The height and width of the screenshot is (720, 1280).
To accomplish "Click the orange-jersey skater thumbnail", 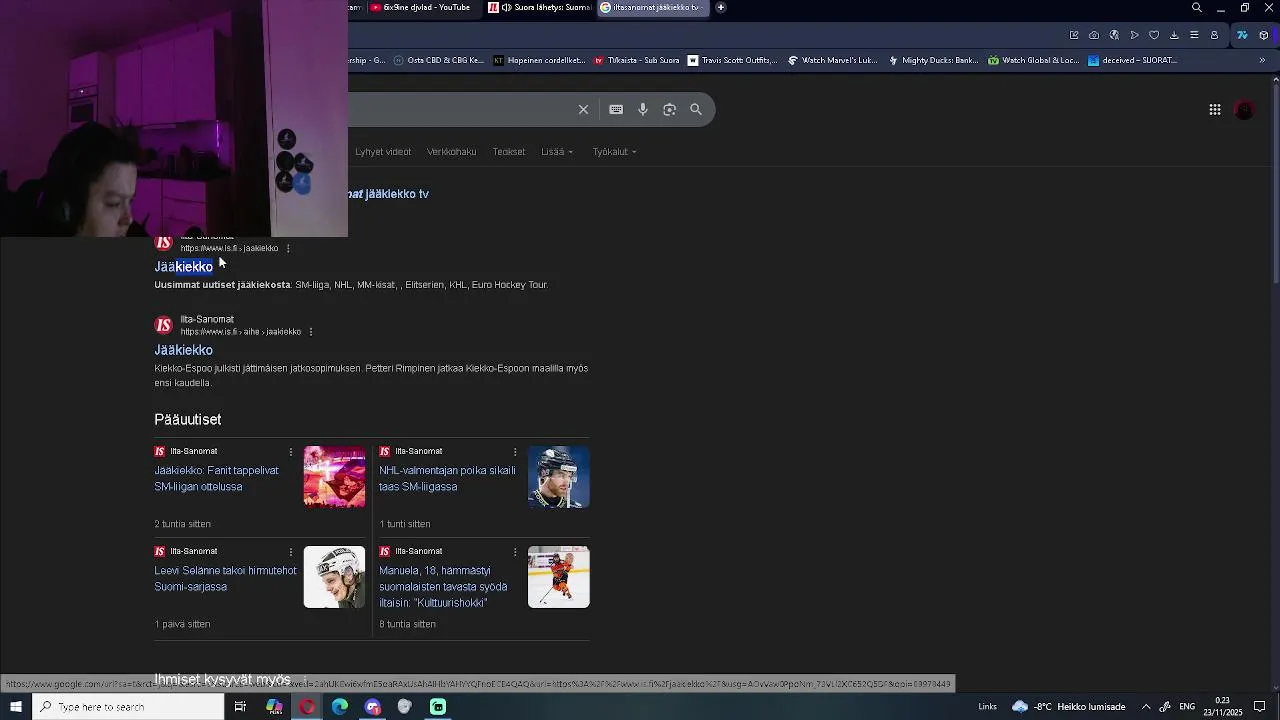I will [x=559, y=577].
